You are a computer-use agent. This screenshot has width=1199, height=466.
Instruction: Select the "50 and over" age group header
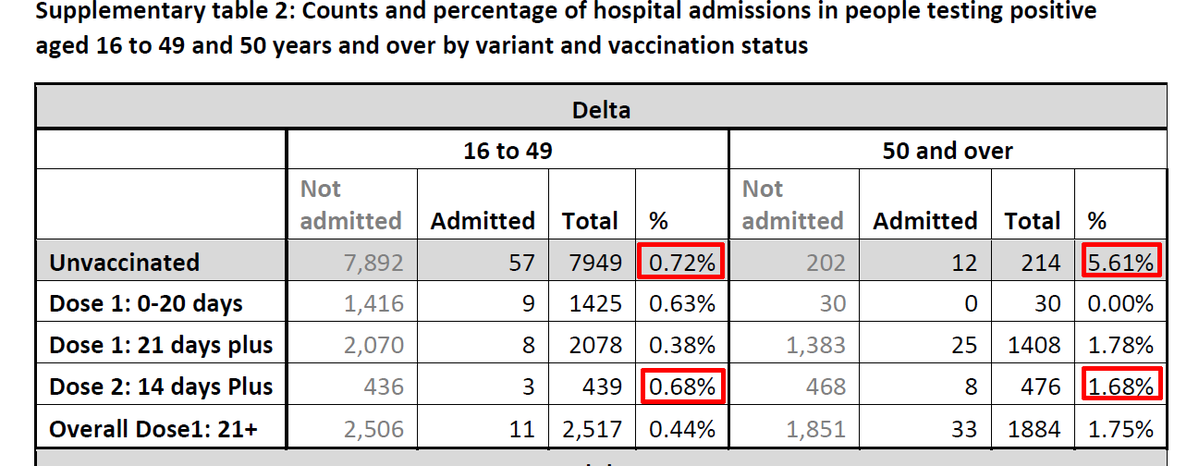947,151
